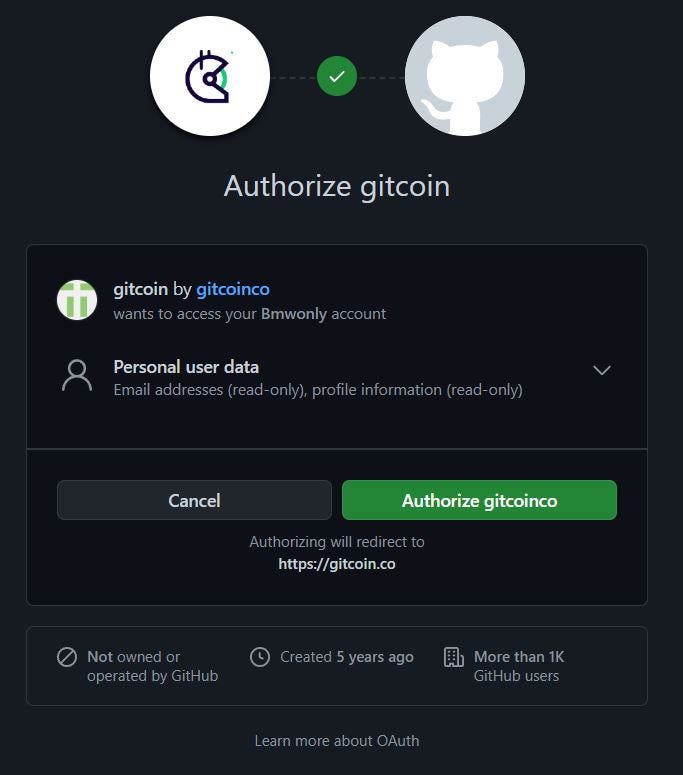Screen dimensions: 683x775
Task: Click the prohibited circle icon
Action: 67,657
